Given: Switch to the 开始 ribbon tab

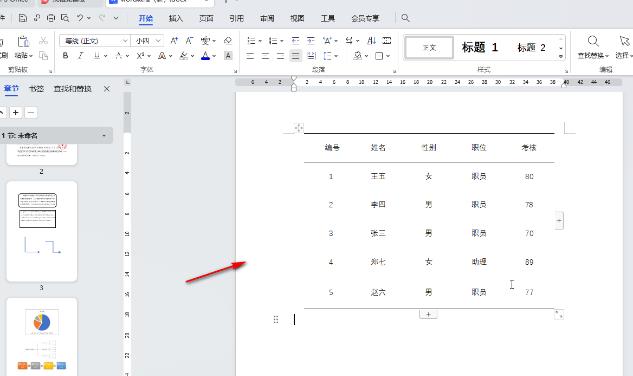Looking at the screenshot, I should [146, 18].
